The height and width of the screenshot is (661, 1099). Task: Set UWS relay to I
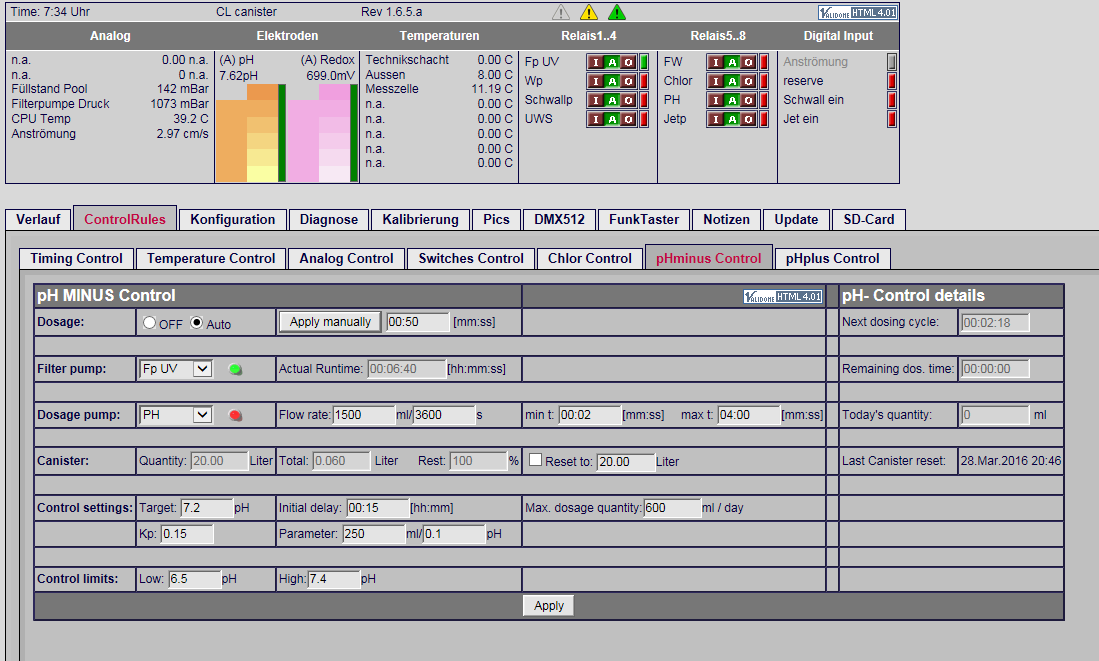click(596, 119)
